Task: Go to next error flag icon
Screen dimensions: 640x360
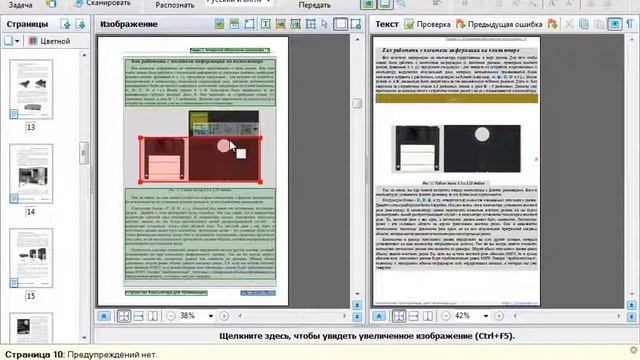Action: pos(553,24)
